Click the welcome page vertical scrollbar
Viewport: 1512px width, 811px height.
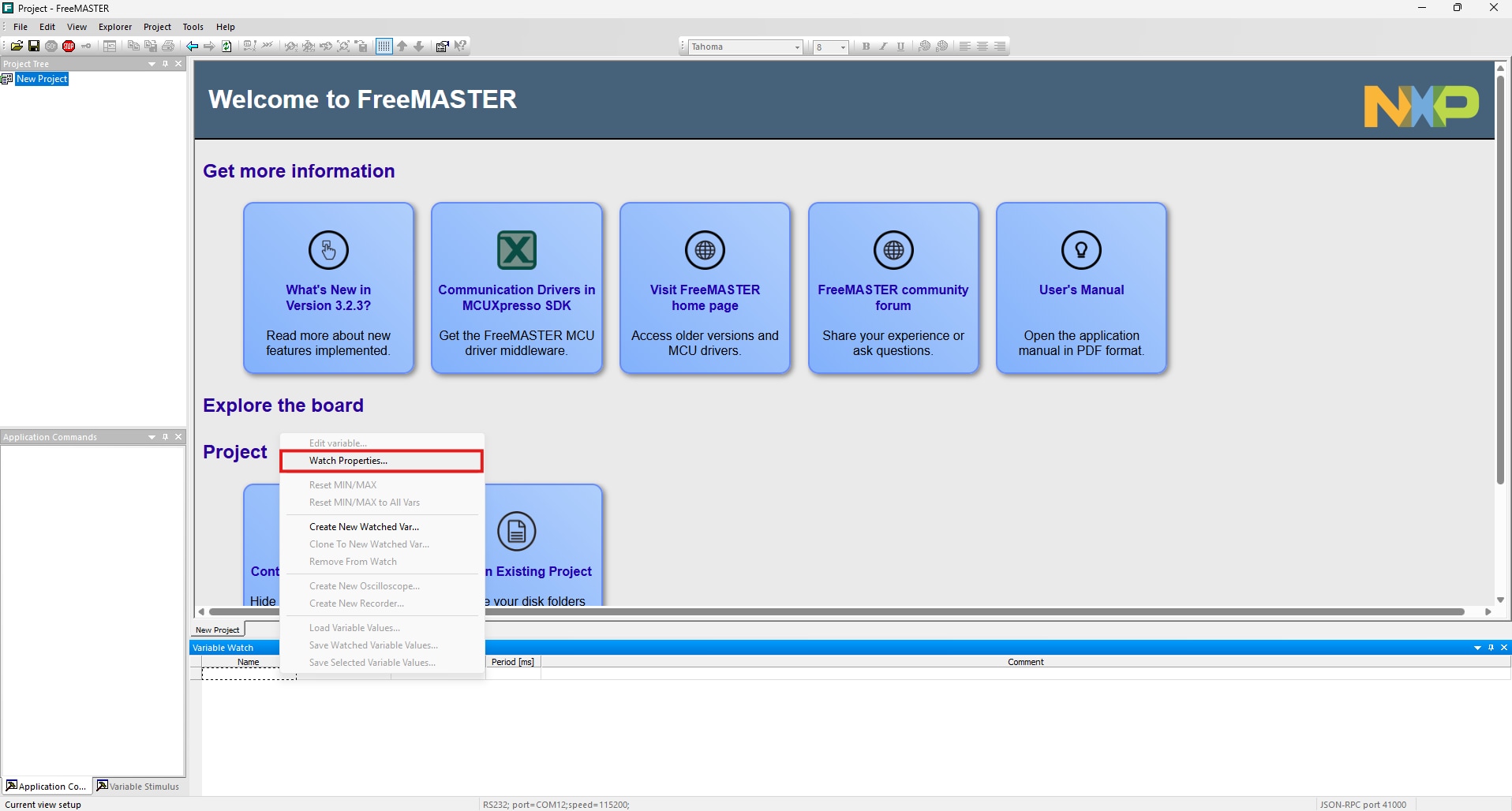(1500, 279)
